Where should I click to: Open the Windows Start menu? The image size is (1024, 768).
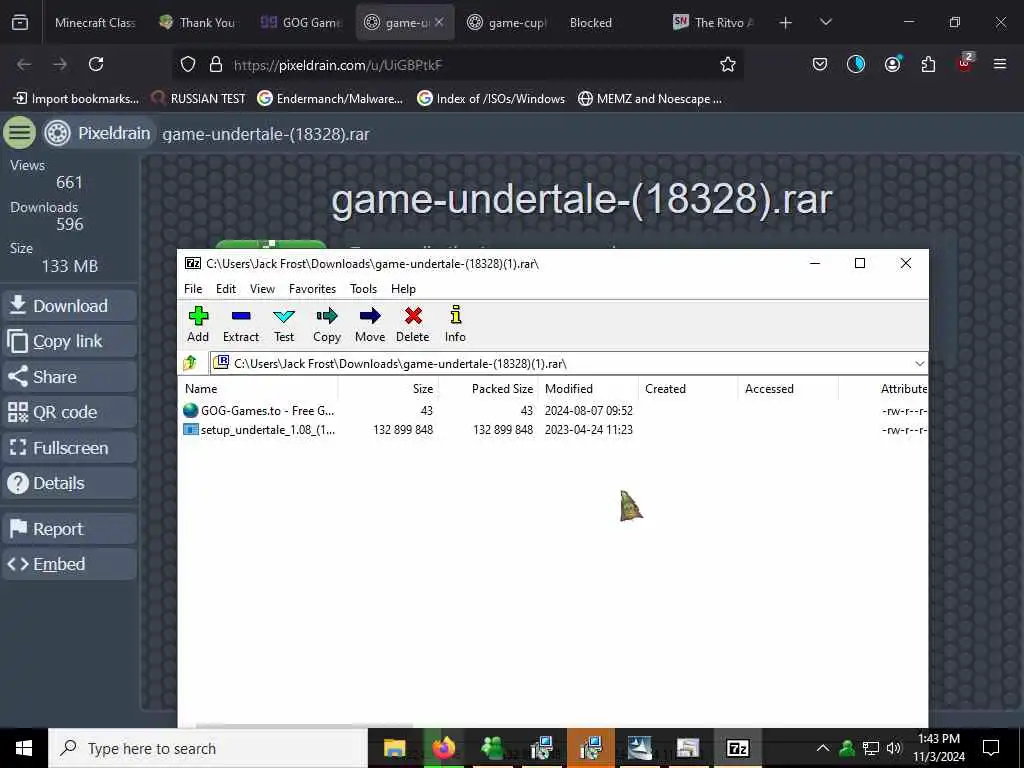(24, 748)
